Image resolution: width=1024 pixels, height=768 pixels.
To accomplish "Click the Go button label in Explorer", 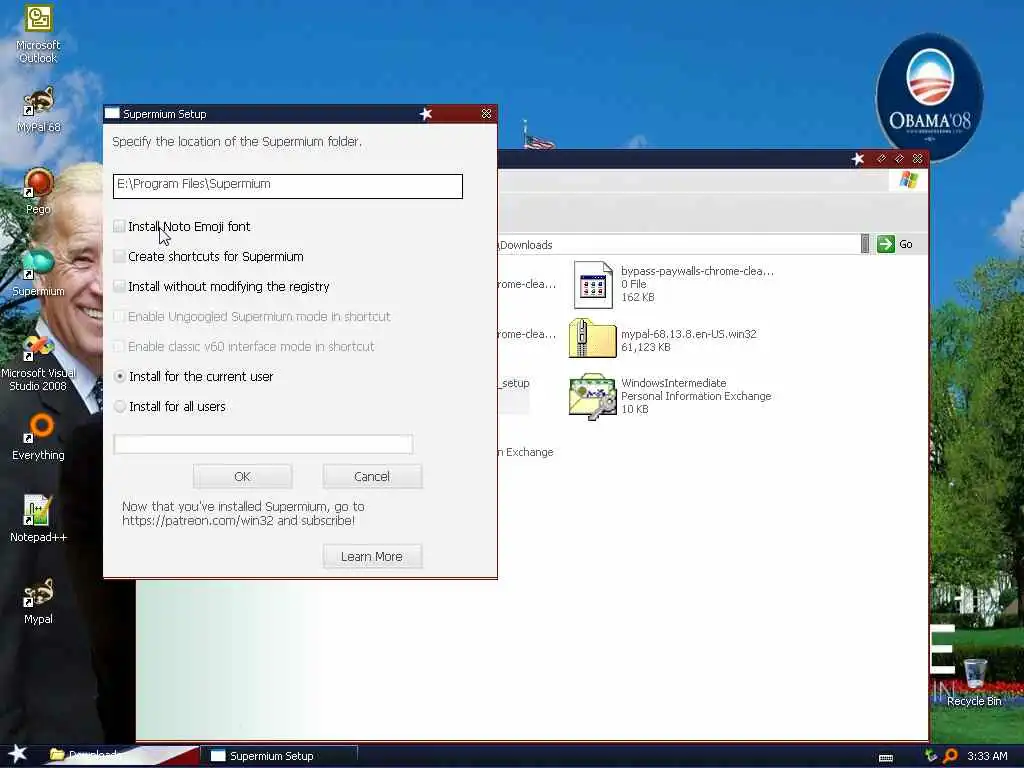I will pyautogui.click(x=906, y=244).
